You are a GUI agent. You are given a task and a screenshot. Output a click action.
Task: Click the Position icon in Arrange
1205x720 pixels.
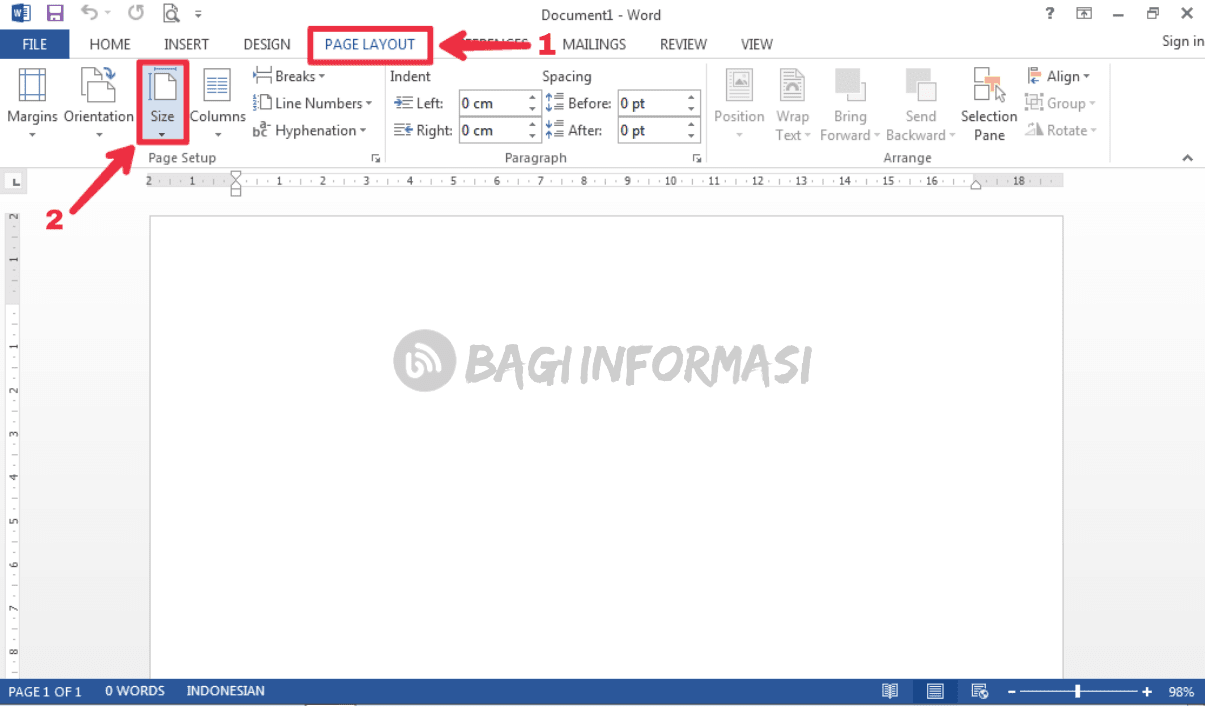coord(739,84)
